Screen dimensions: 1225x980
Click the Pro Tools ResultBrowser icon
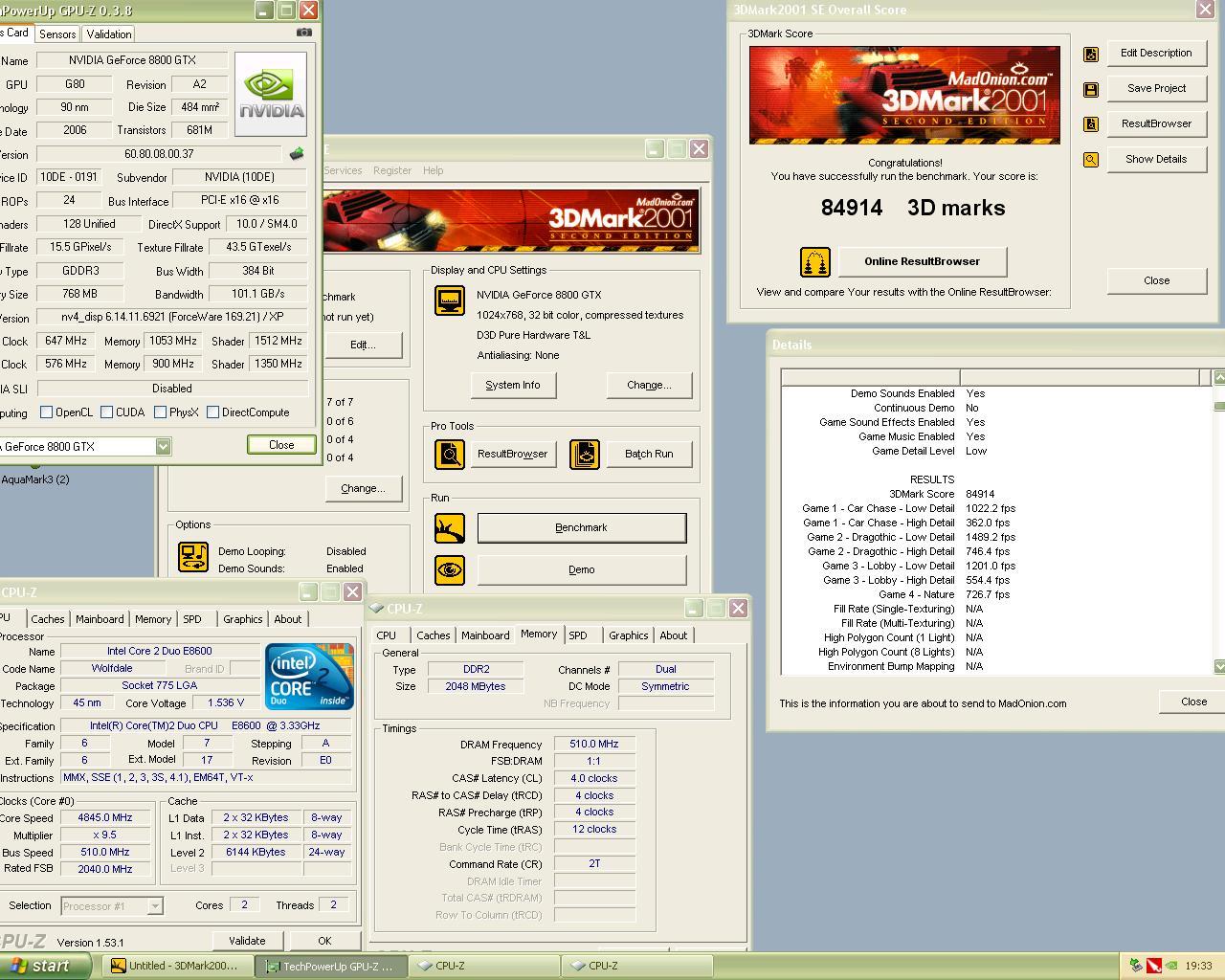coord(450,454)
